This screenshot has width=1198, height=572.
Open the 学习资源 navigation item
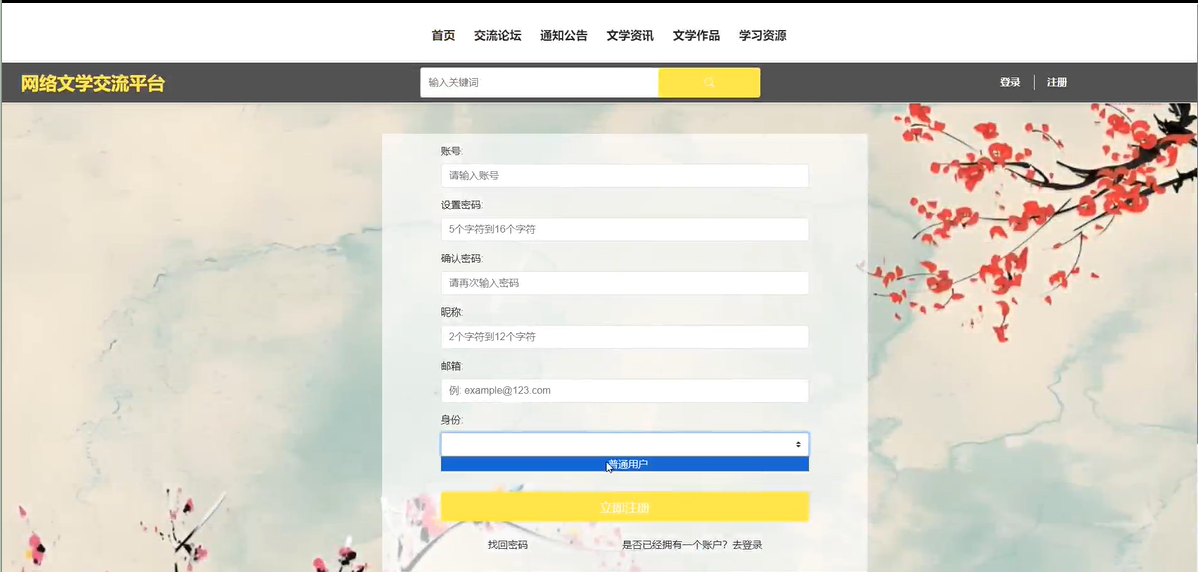click(763, 35)
